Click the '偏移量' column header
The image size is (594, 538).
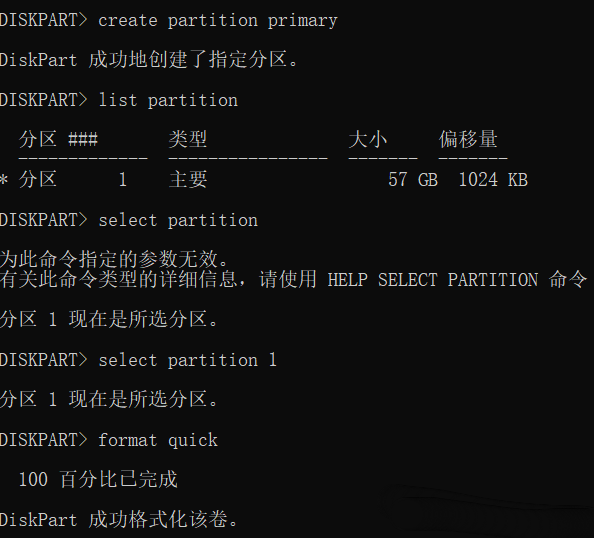(468, 139)
